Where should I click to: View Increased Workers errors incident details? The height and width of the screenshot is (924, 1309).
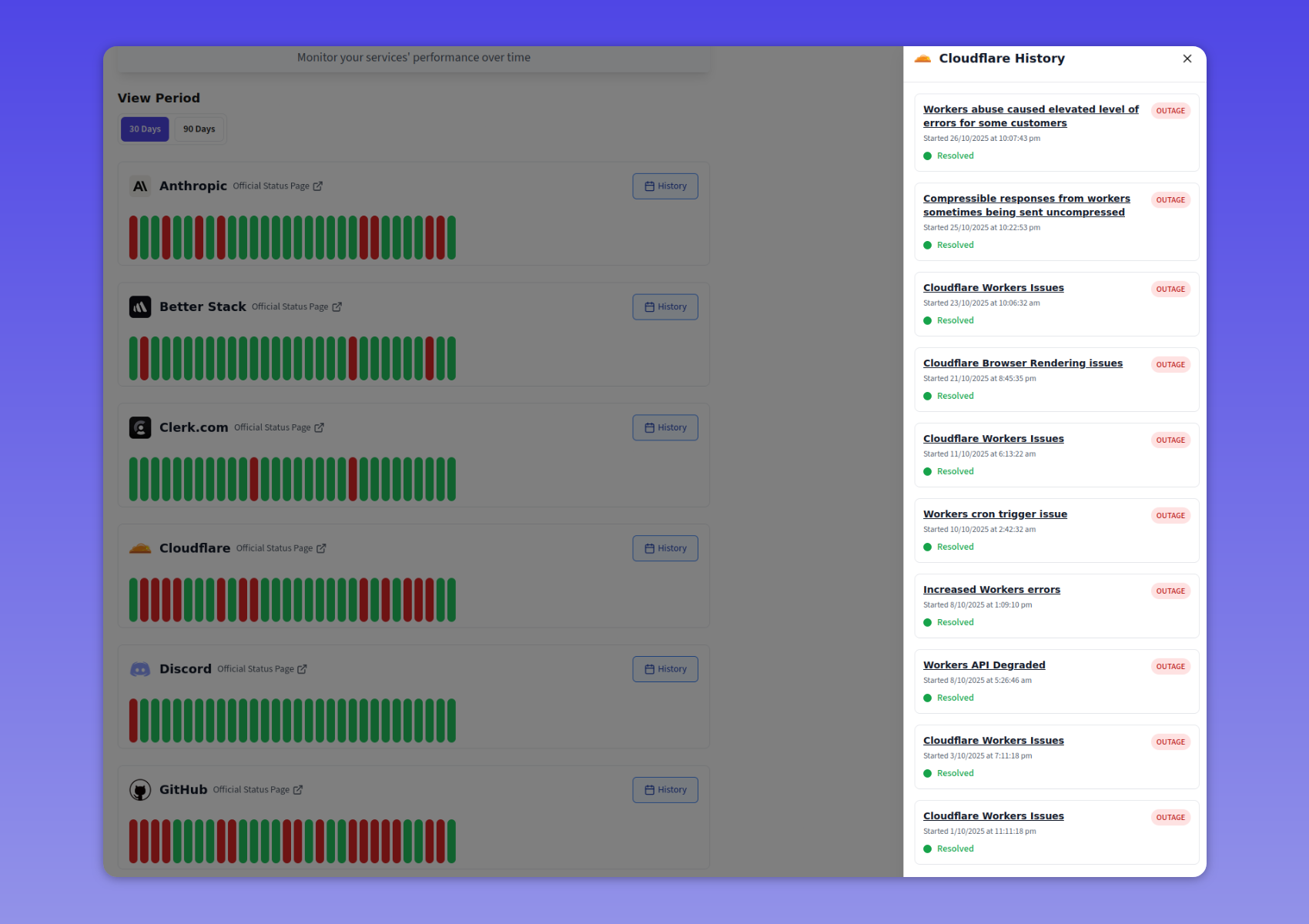(x=992, y=590)
